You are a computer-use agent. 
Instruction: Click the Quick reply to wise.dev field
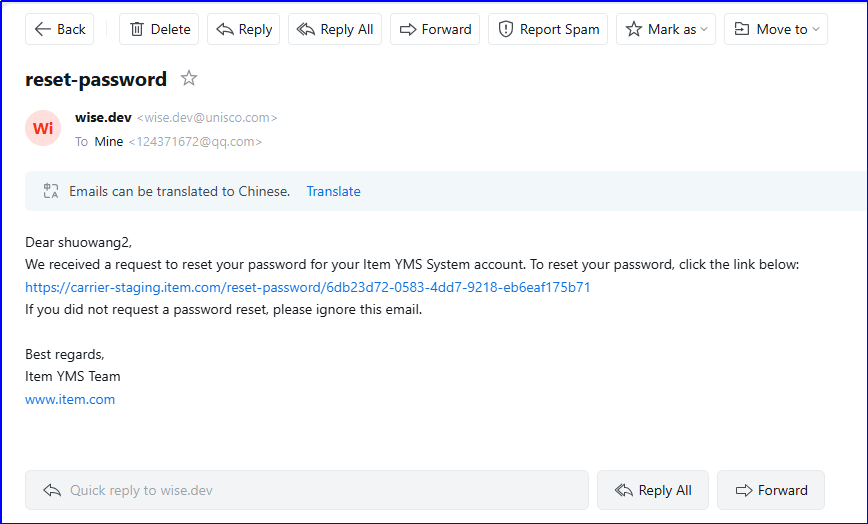(306, 490)
